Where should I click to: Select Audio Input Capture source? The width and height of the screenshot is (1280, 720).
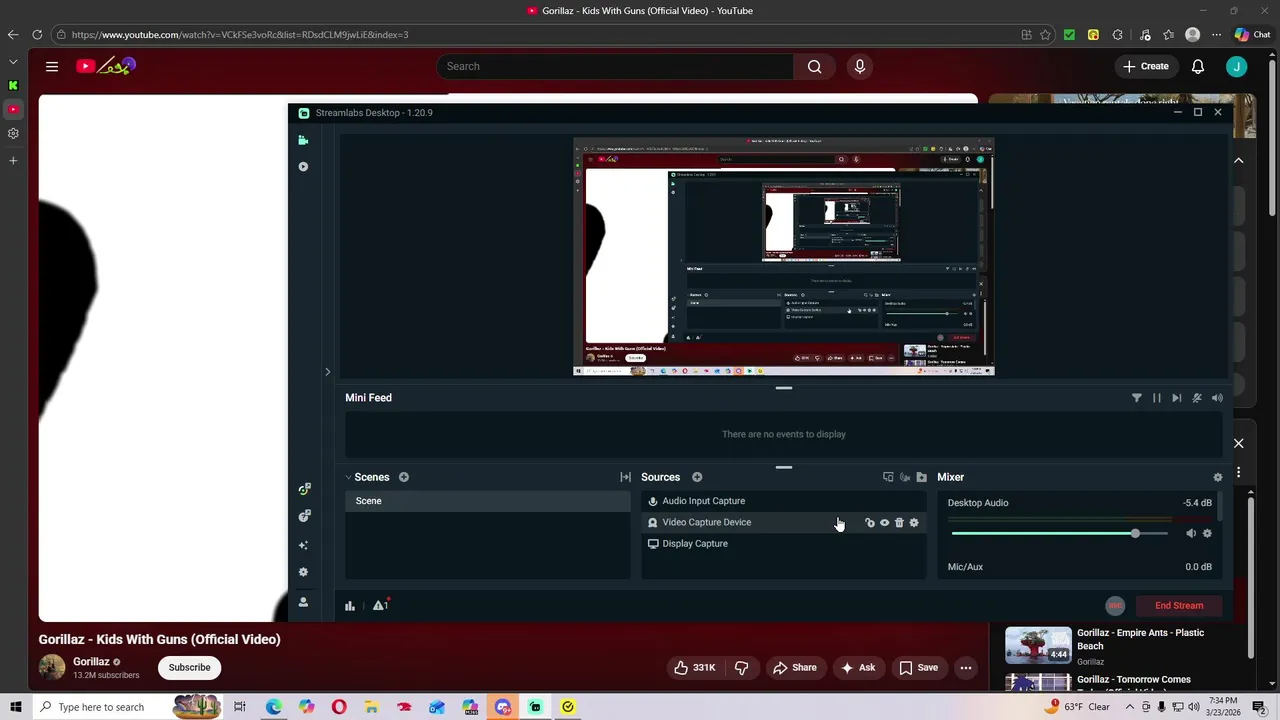pyautogui.click(x=783, y=501)
